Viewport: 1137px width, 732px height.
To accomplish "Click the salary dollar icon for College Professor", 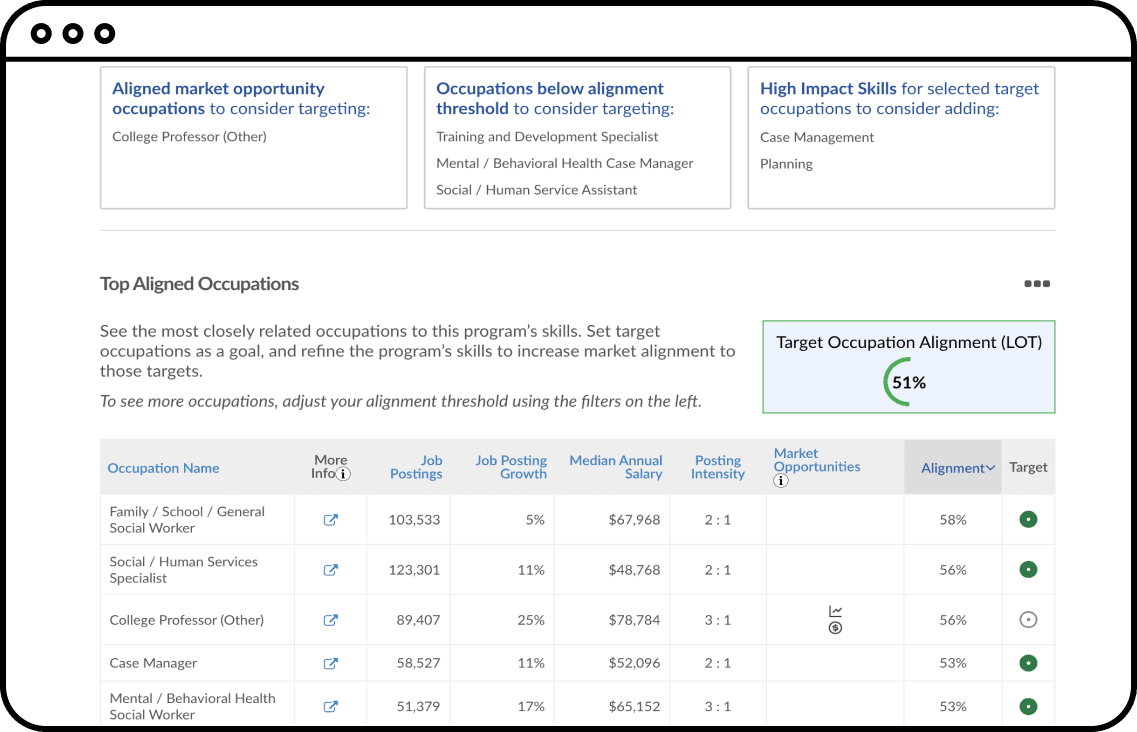I will [835, 628].
